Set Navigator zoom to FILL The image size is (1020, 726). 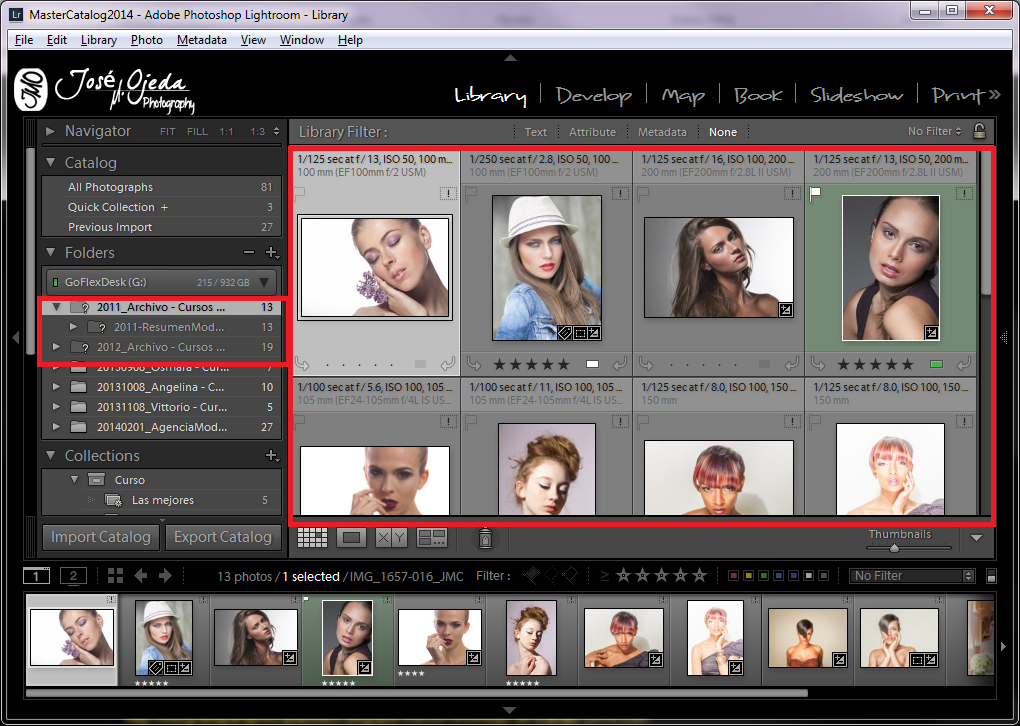pyautogui.click(x=197, y=131)
